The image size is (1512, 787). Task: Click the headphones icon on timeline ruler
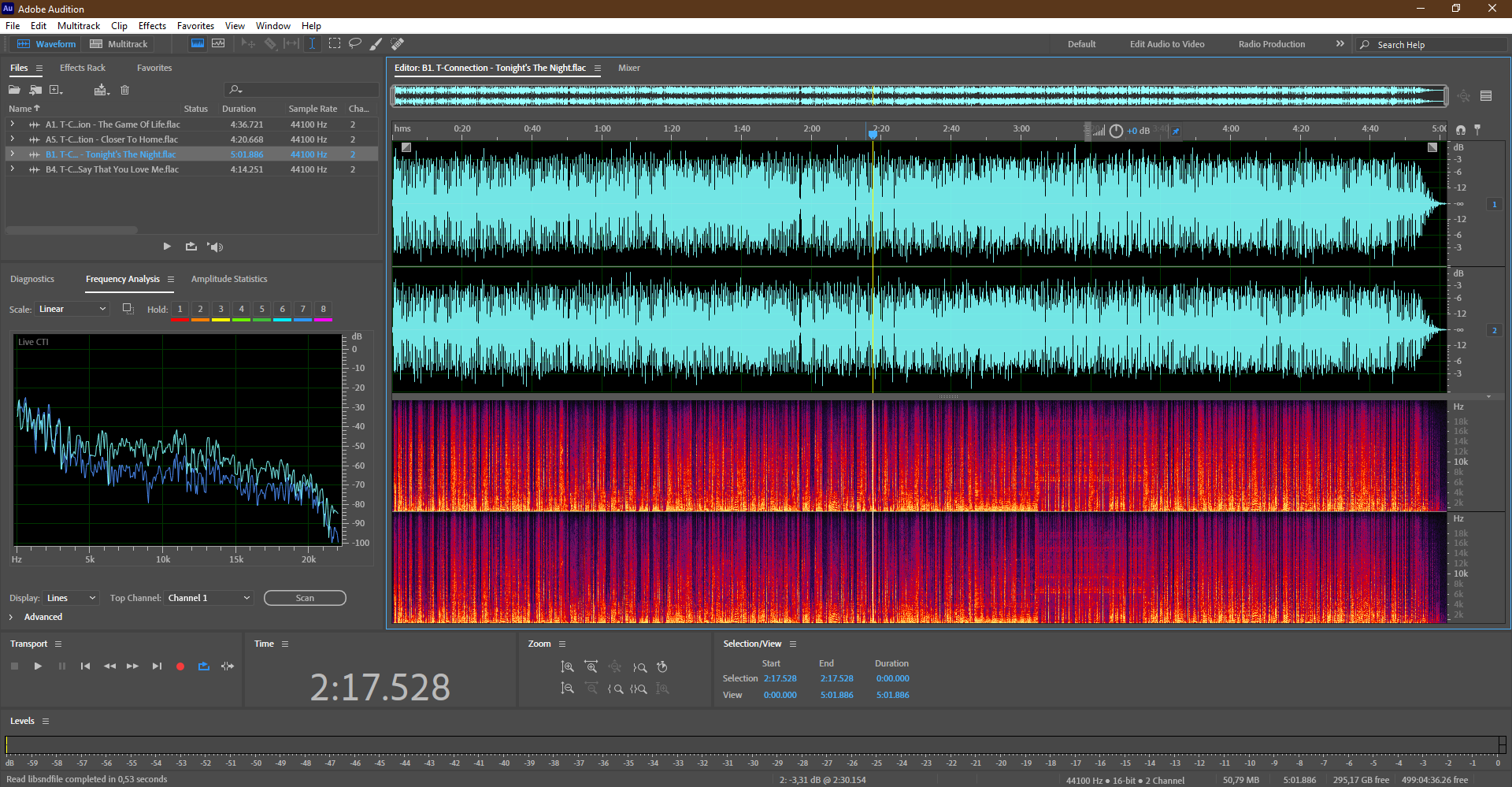pos(1461,130)
